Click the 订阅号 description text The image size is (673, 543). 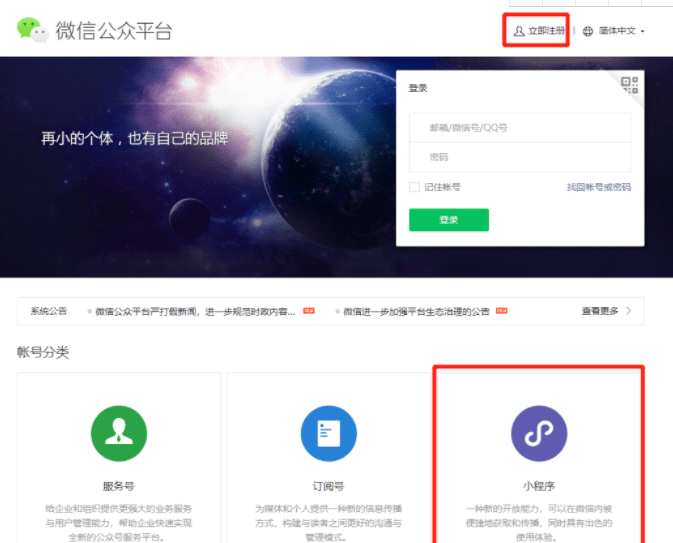pos(329,523)
